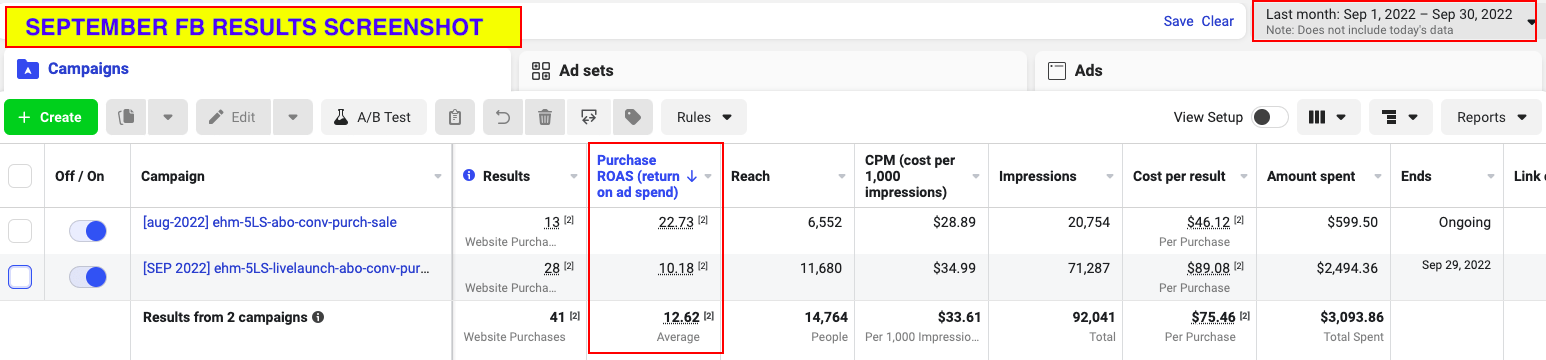The width and height of the screenshot is (1546, 360).
Task: Check the SEP 2022 campaign row checkbox
Action: (x=20, y=277)
